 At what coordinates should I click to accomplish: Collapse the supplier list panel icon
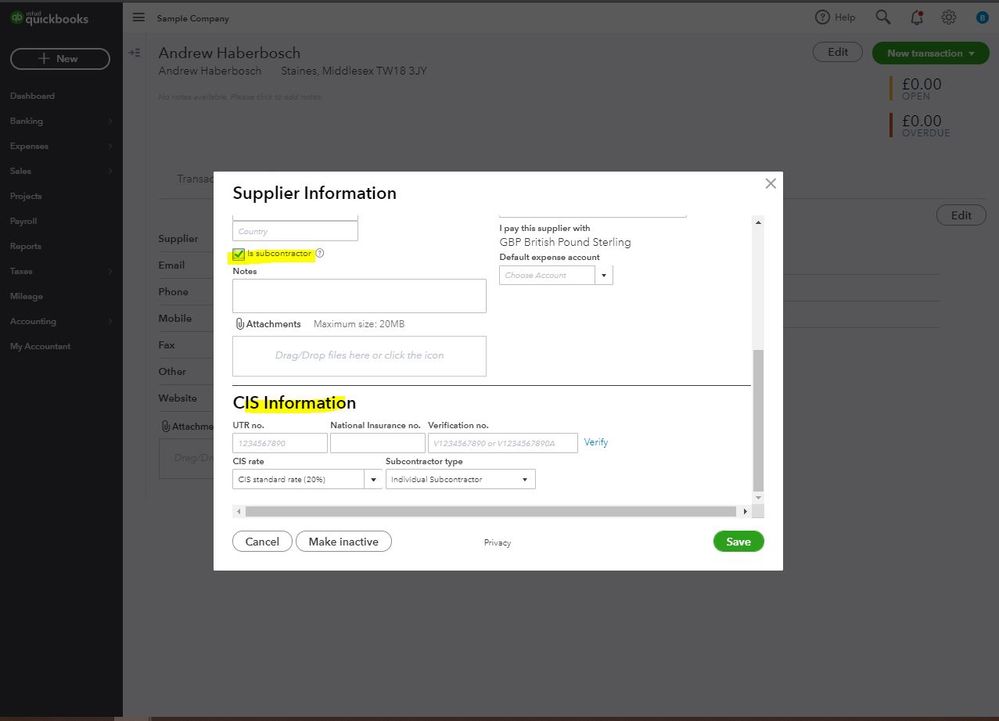(134, 53)
